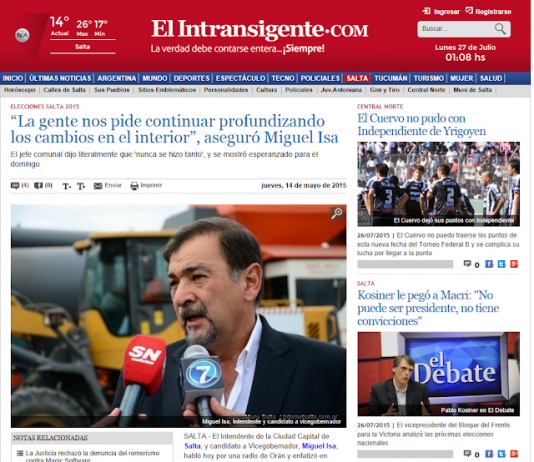534x462 pixels.
Task: Click list icon beside La Justicia related note
Action: click(20, 453)
